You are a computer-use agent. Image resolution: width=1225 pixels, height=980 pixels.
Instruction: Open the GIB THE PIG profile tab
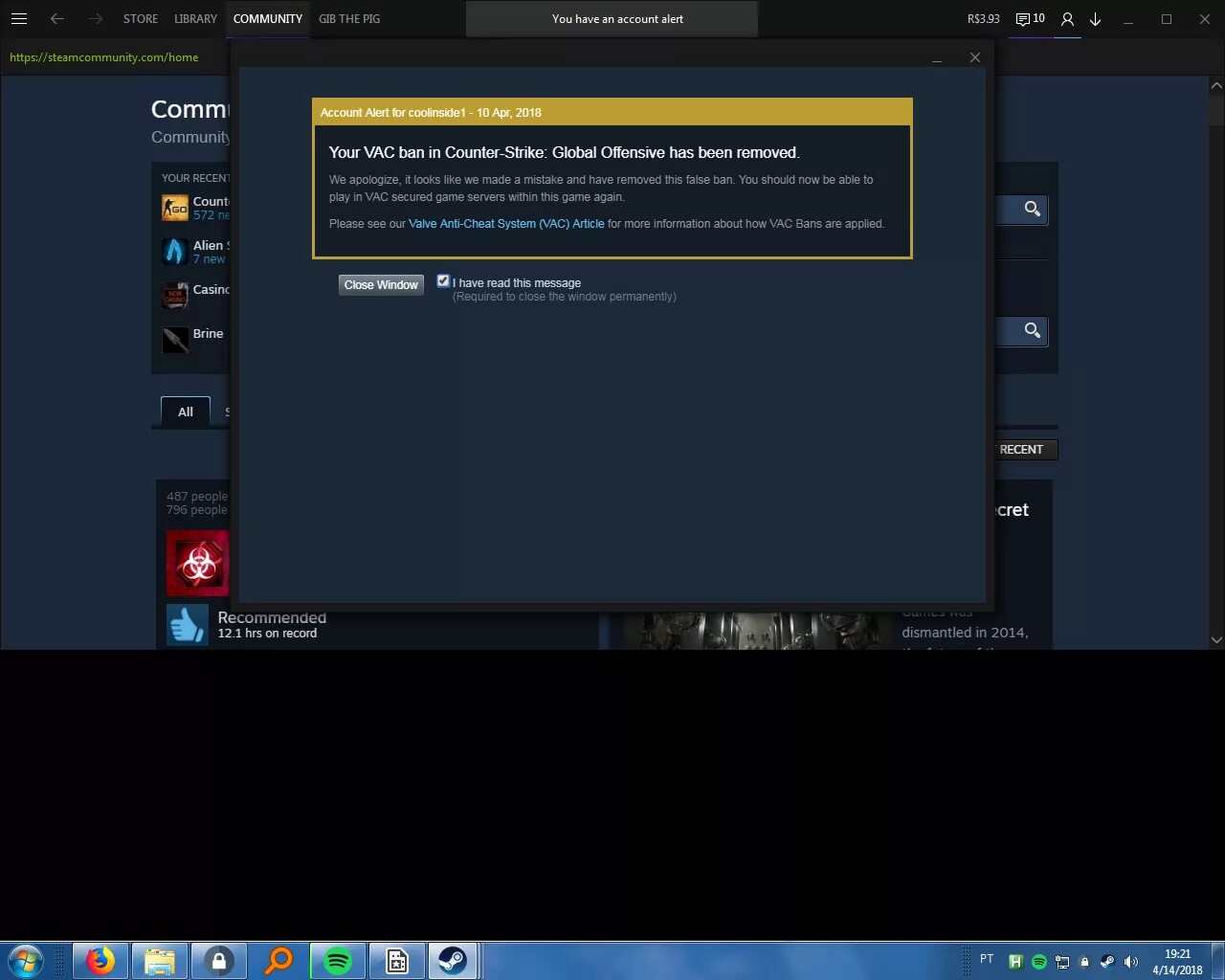(x=349, y=18)
